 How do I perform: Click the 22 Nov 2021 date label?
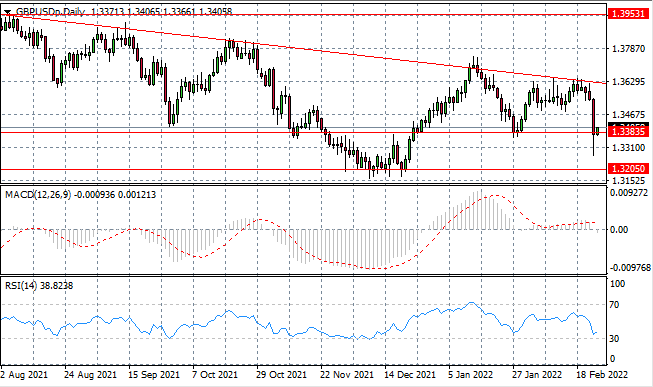pyautogui.click(x=347, y=375)
